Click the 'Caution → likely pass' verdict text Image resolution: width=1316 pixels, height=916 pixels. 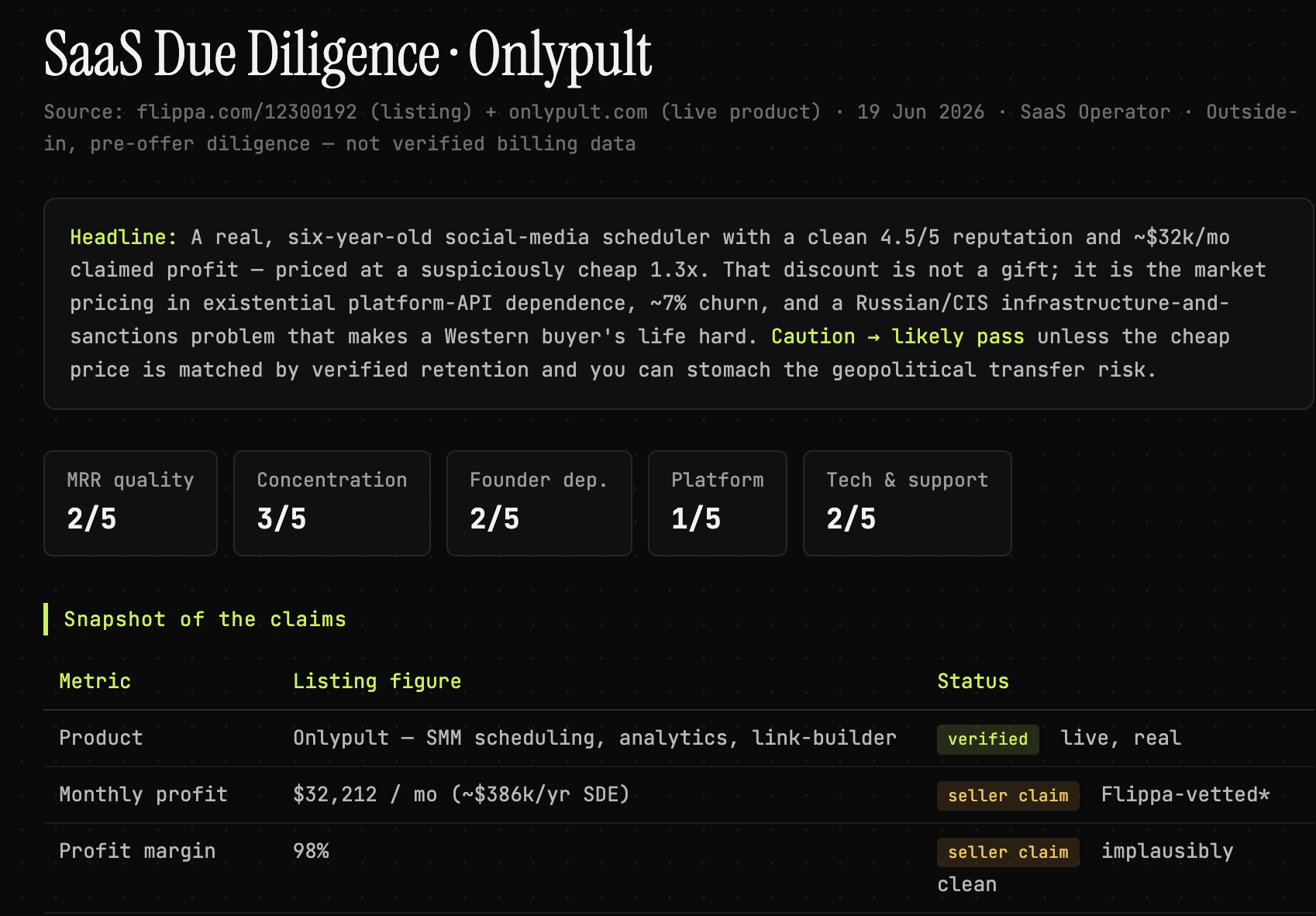click(x=897, y=336)
